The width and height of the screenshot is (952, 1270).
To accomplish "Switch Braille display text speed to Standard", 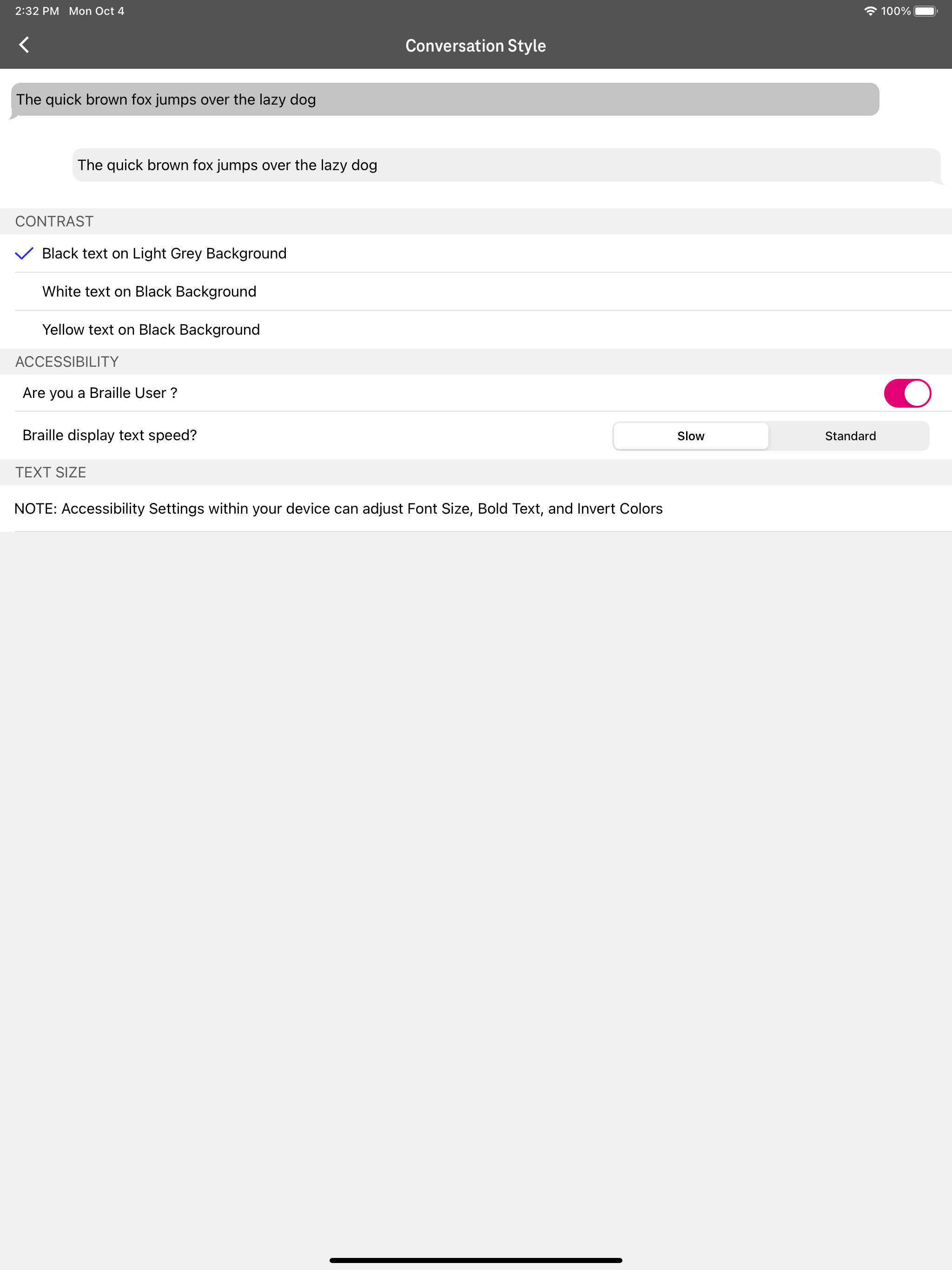I will click(x=850, y=436).
